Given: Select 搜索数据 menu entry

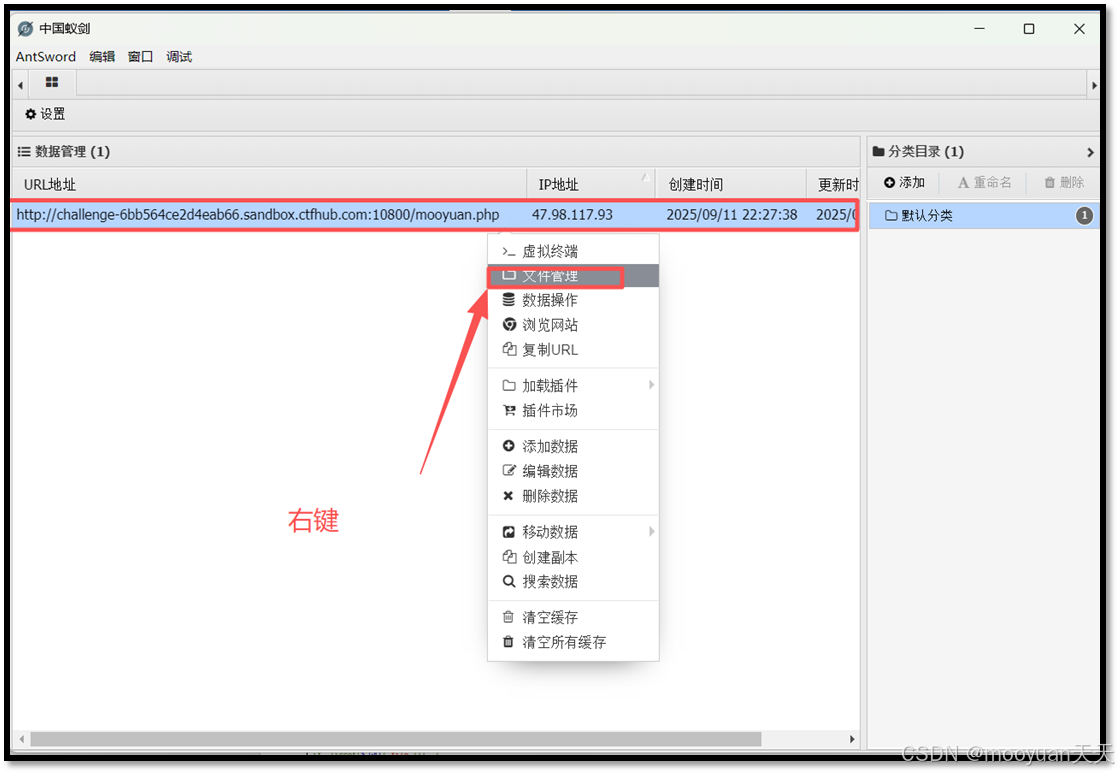Looking at the screenshot, I should (572, 582).
